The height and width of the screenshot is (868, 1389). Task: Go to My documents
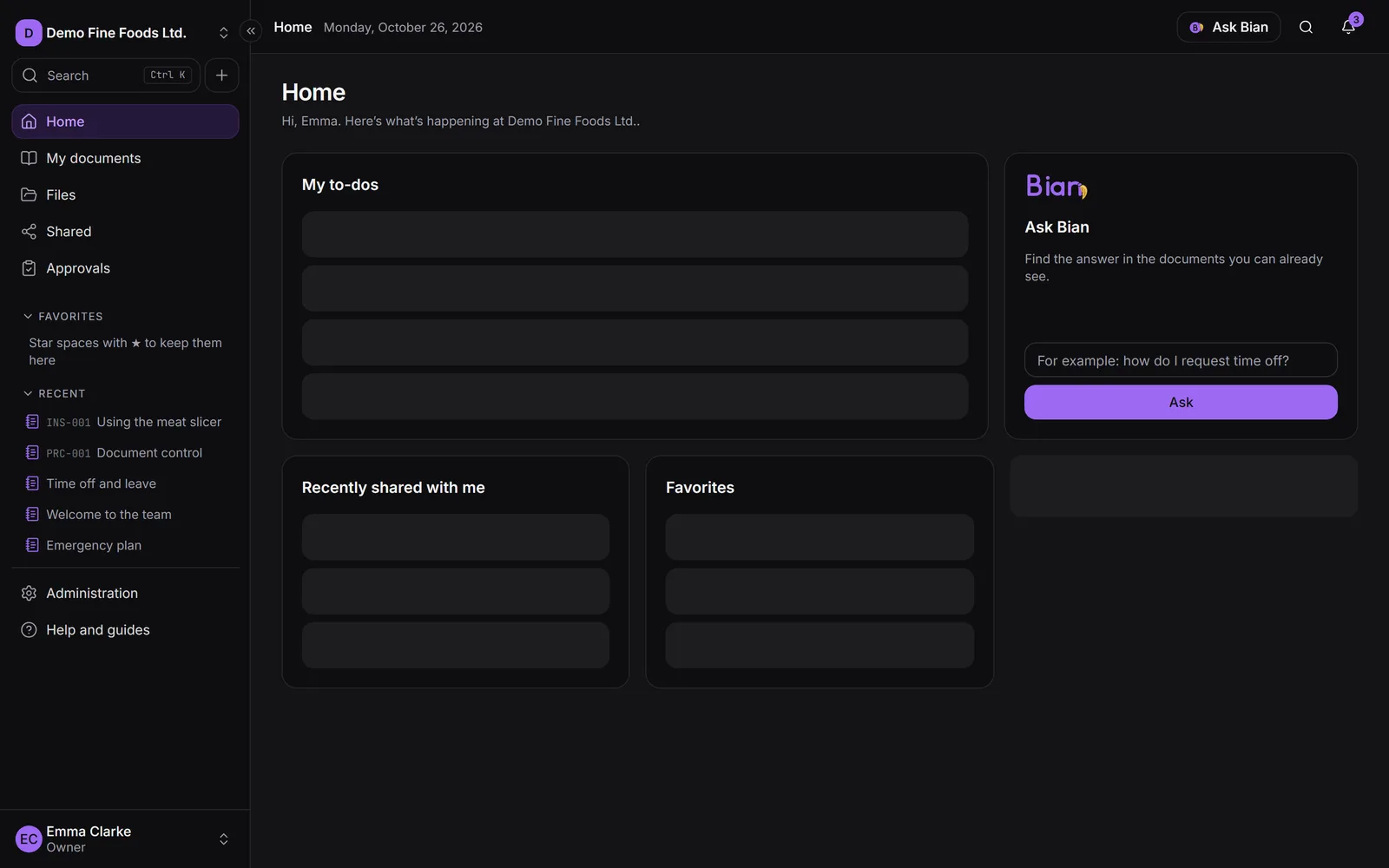pos(125,158)
